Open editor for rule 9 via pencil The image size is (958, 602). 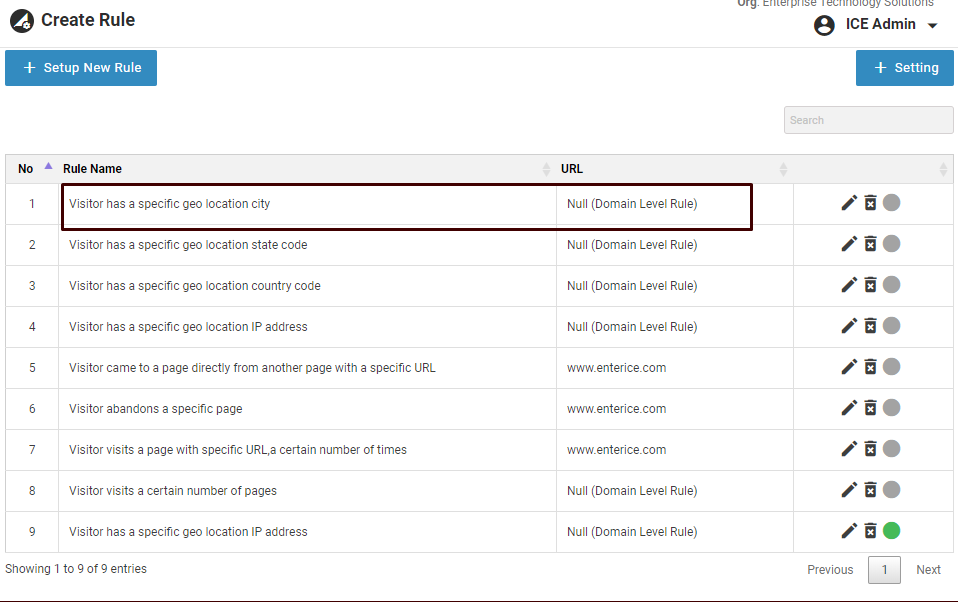pos(849,531)
